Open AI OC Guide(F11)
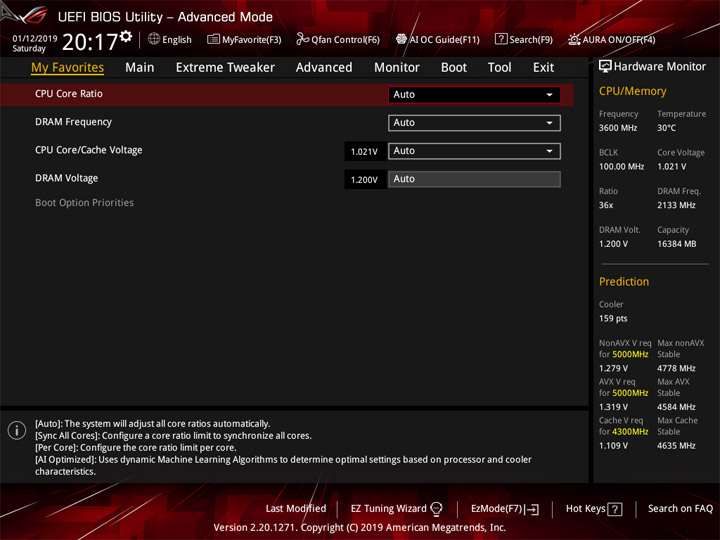 click(x=438, y=39)
